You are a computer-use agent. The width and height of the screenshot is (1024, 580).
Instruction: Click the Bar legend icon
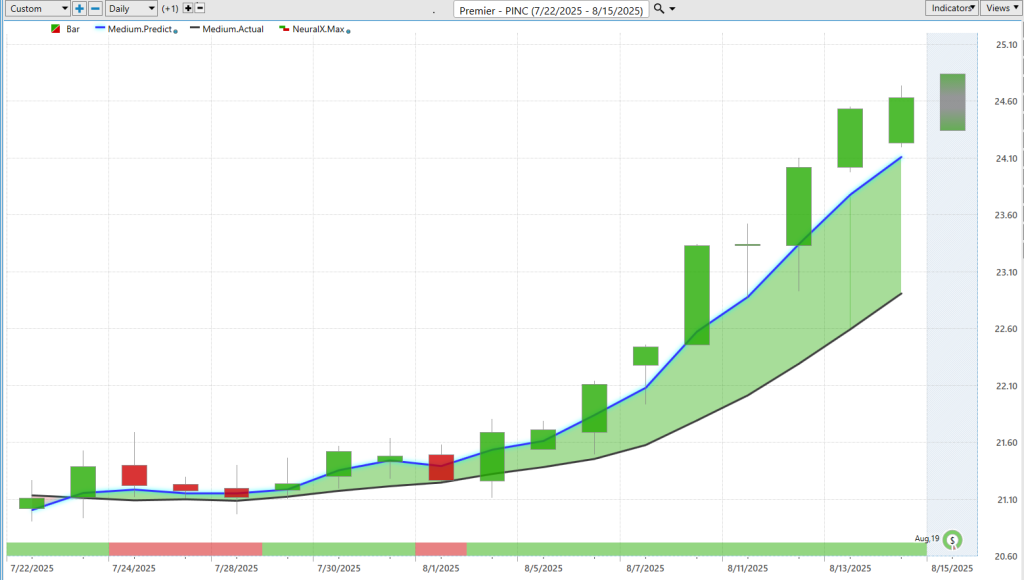55,30
